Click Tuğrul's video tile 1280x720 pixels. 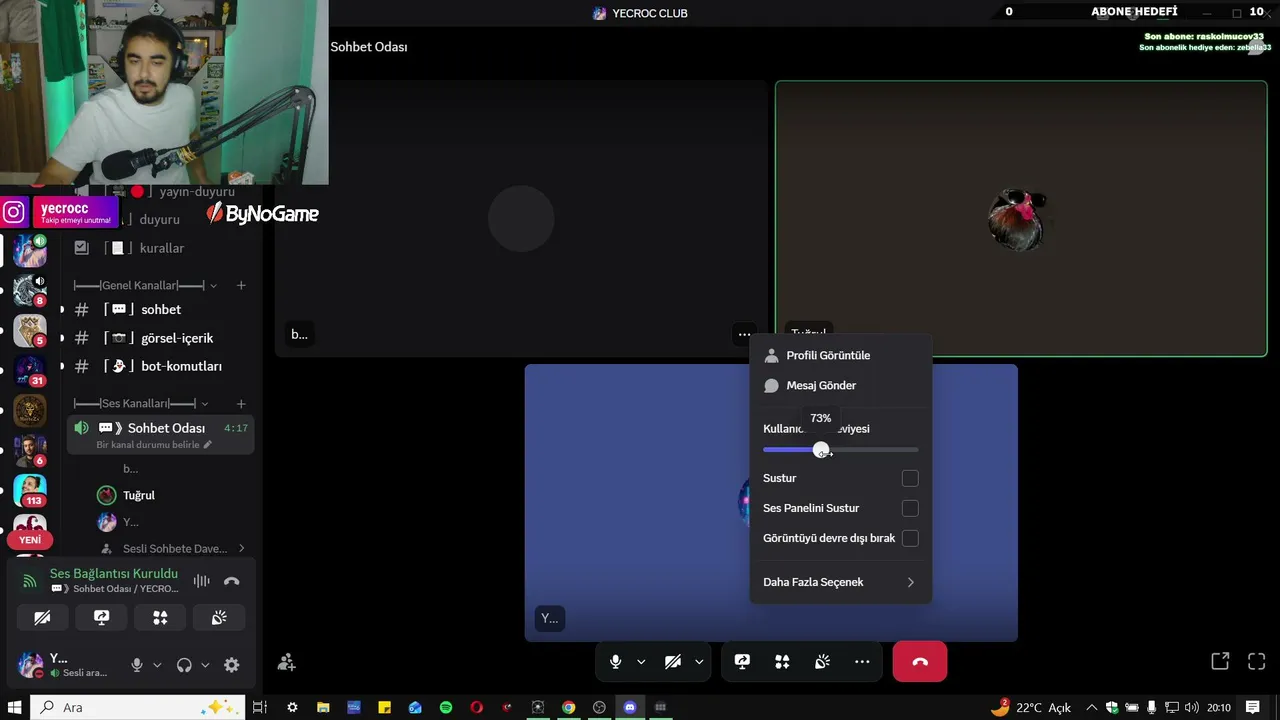1021,218
